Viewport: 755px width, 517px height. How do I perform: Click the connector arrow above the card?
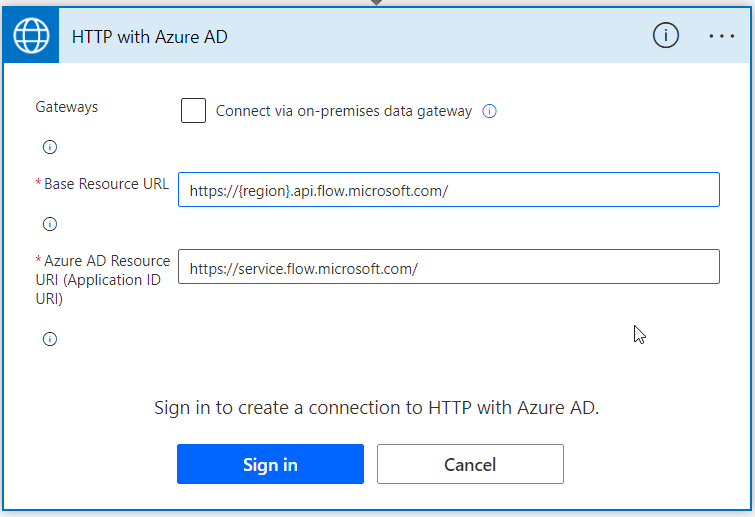(x=377, y=3)
